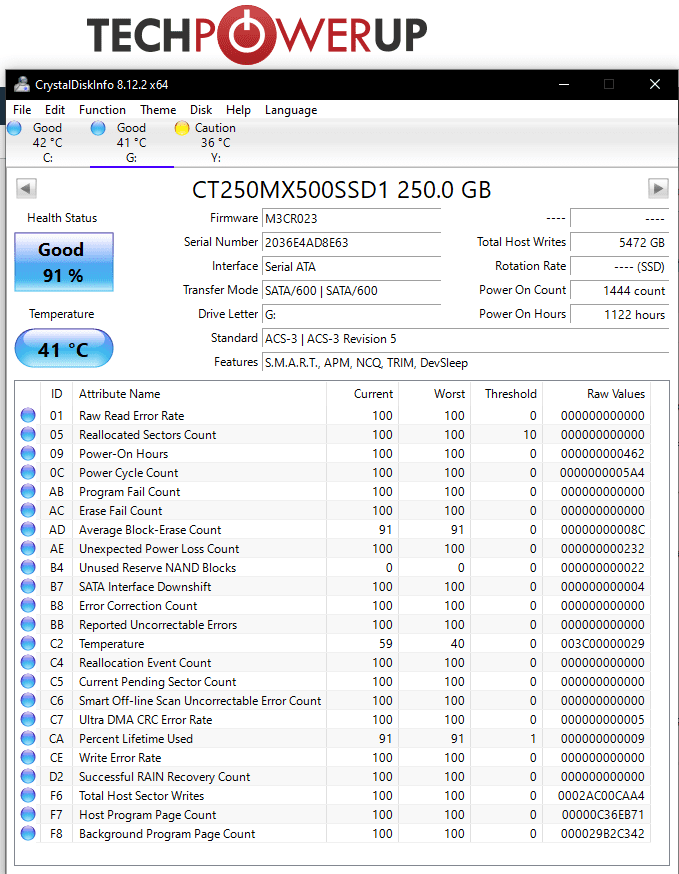
Task: Click status orb for Average Block-Erase Count
Action: click(28, 529)
